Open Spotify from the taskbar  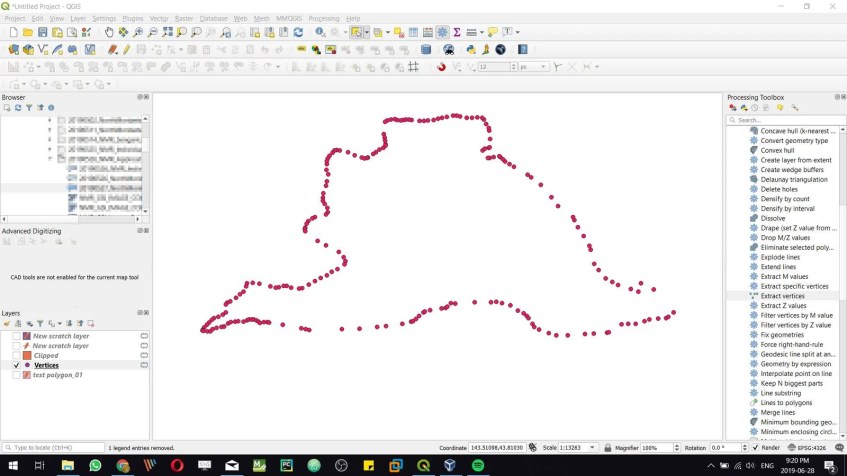point(478,465)
